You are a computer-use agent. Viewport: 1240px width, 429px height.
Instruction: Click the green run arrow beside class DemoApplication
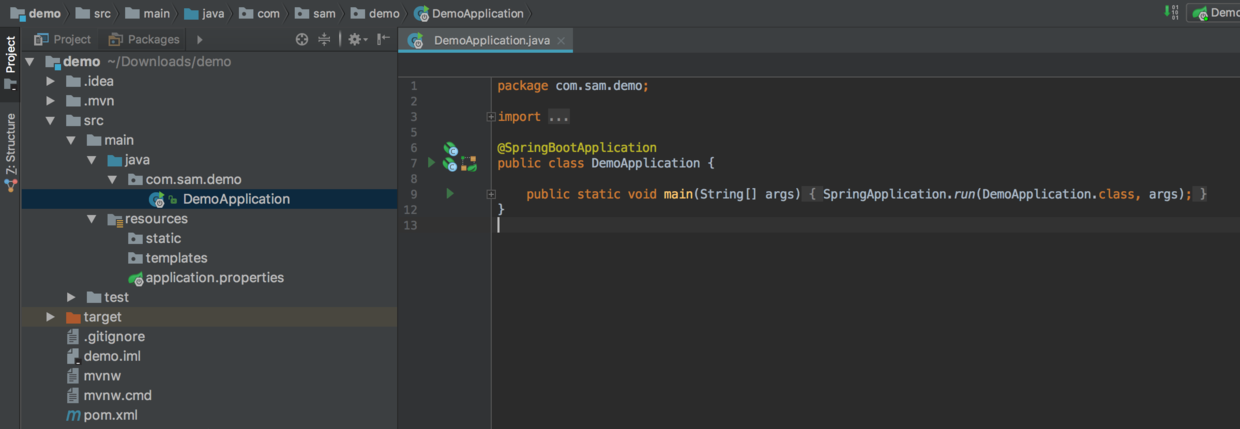432,163
